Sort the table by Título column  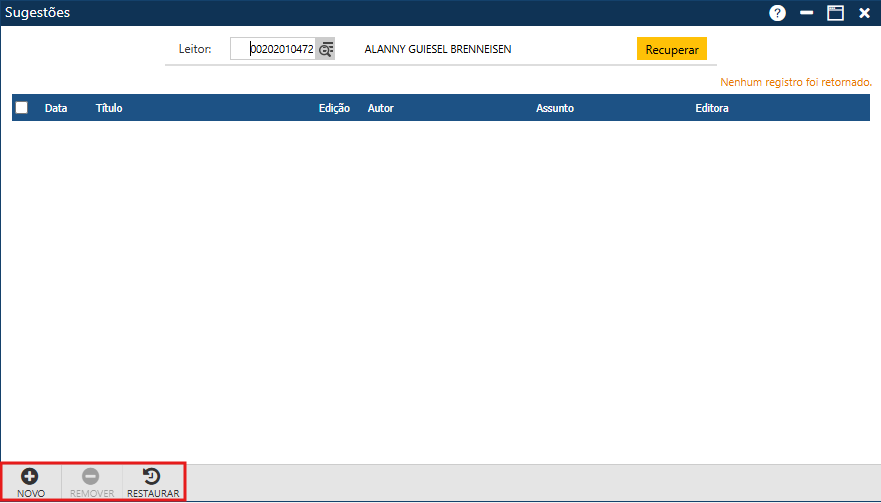pyautogui.click(x=109, y=108)
